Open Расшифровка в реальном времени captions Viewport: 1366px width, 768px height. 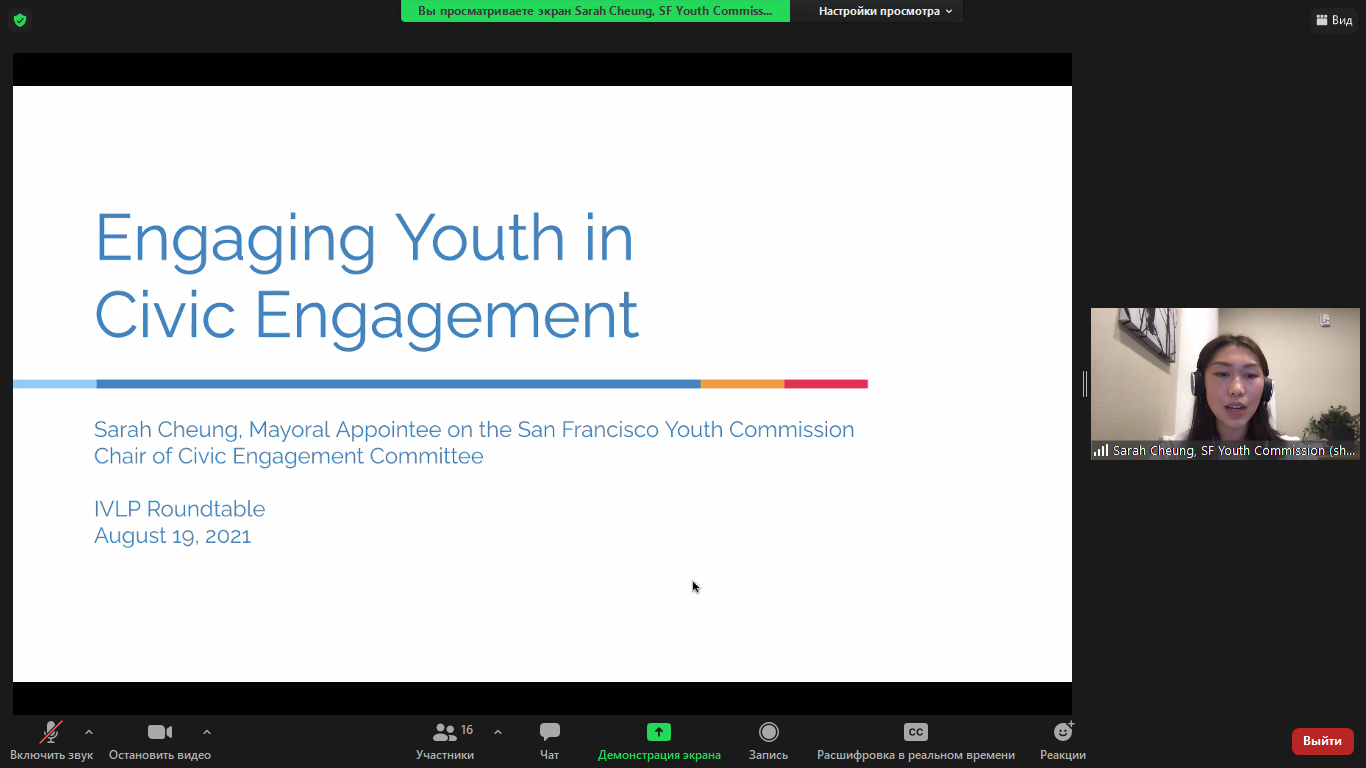point(916,742)
